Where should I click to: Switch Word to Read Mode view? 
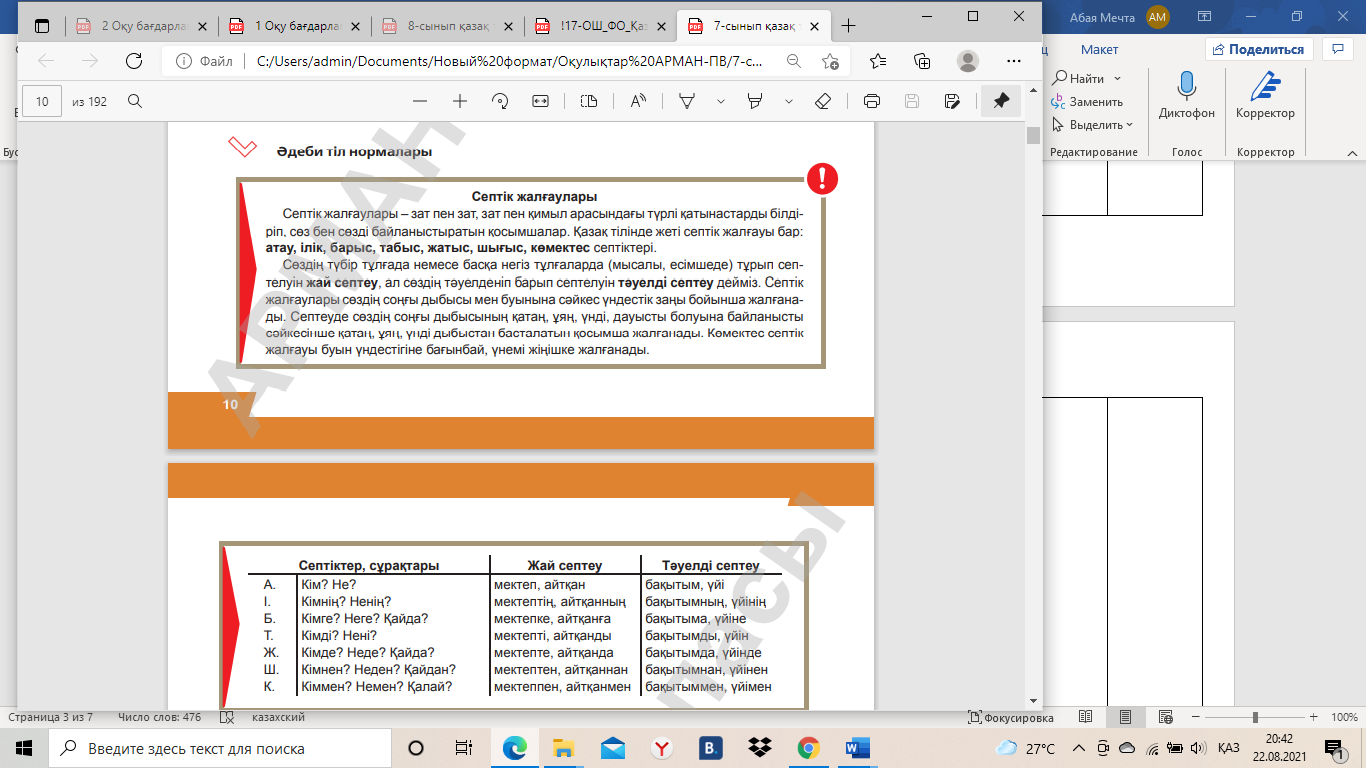[x=1085, y=717]
